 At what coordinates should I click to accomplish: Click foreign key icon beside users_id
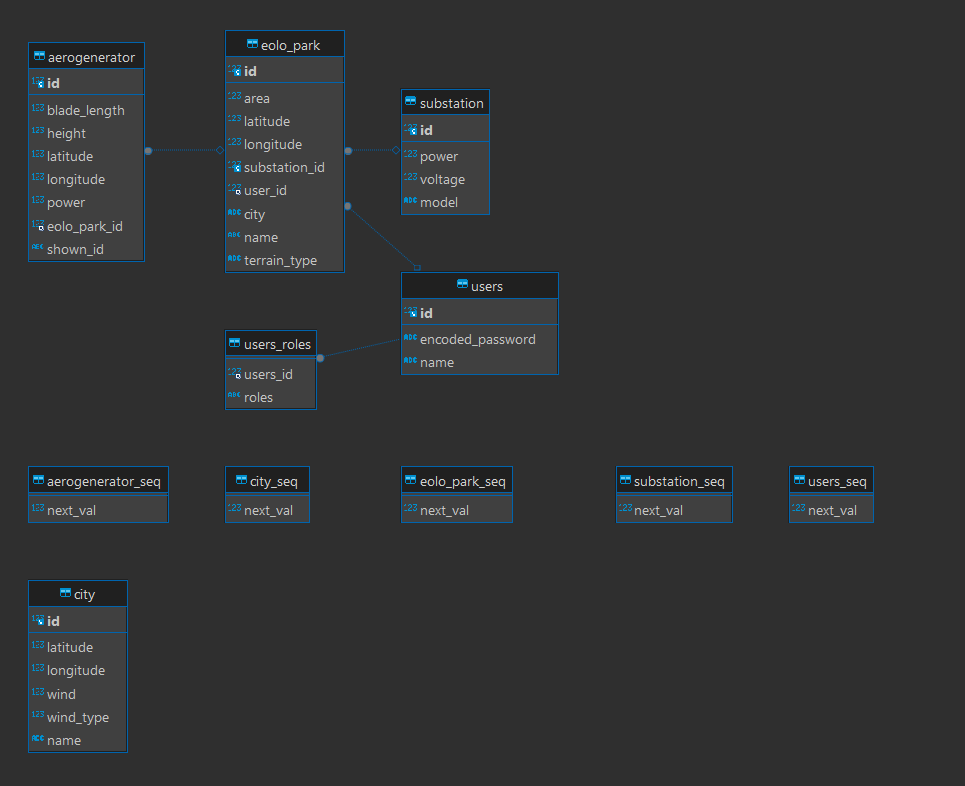[234, 373]
